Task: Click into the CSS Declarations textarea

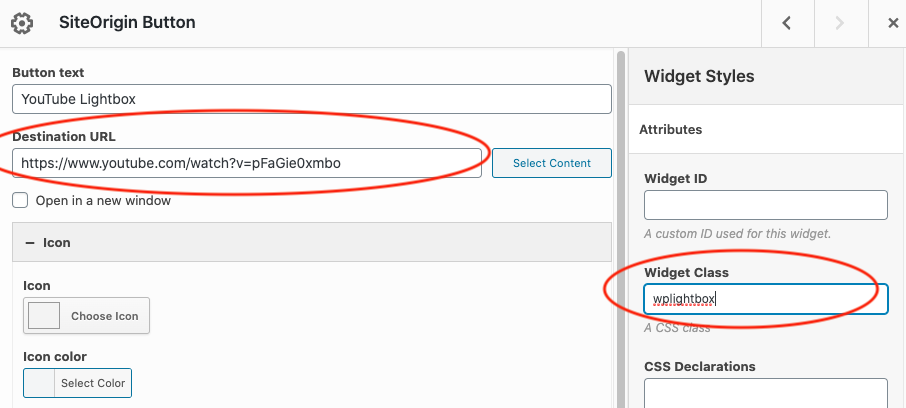Action: tap(766, 393)
